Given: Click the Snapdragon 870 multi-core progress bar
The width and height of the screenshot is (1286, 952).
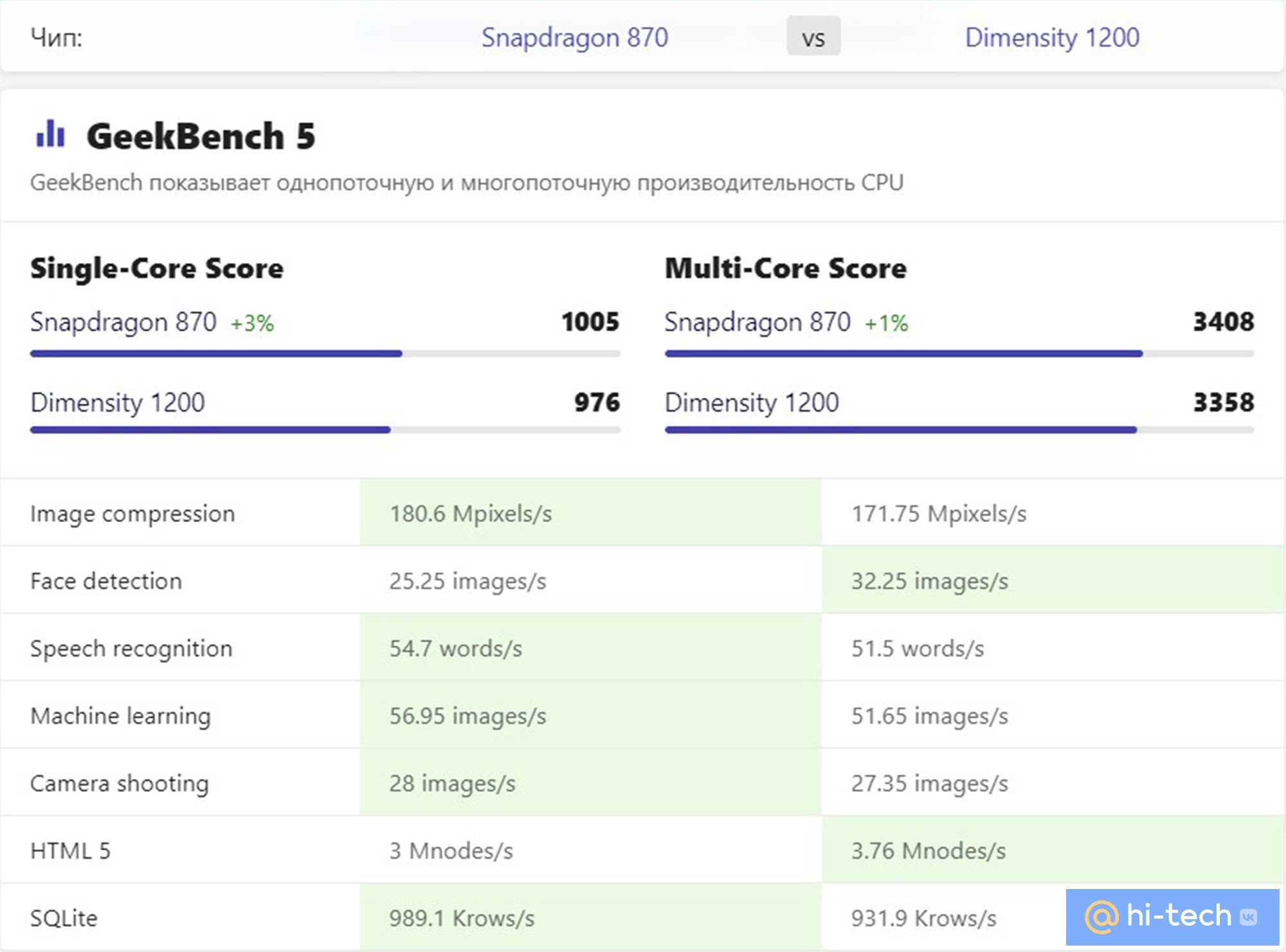Looking at the screenshot, I should click(x=959, y=354).
